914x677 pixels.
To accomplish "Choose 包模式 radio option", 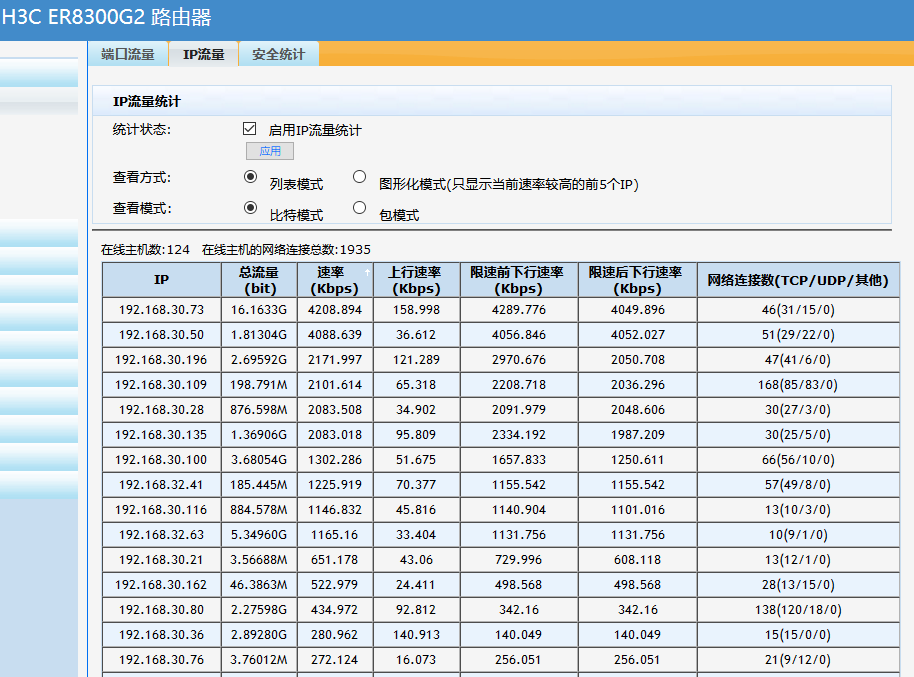I will [360, 208].
